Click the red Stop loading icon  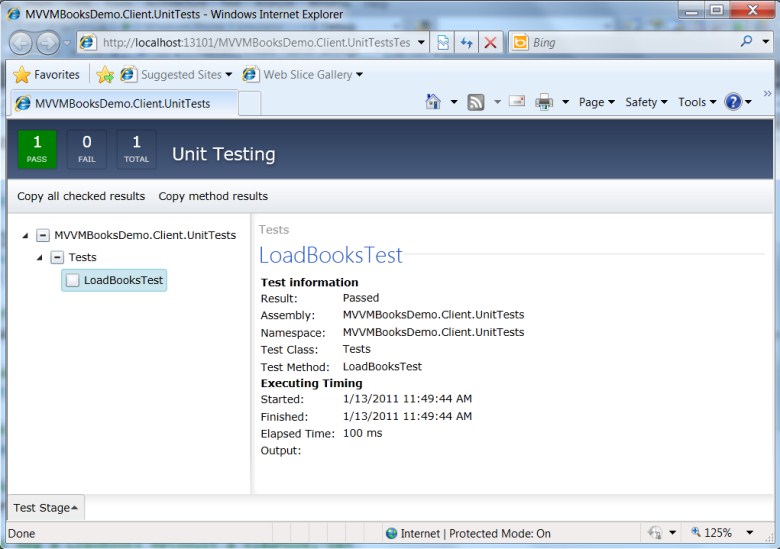[x=490, y=43]
